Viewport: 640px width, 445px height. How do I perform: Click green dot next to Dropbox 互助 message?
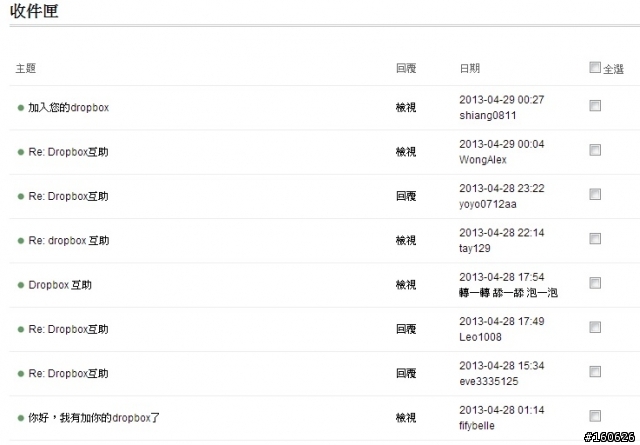[21, 285]
